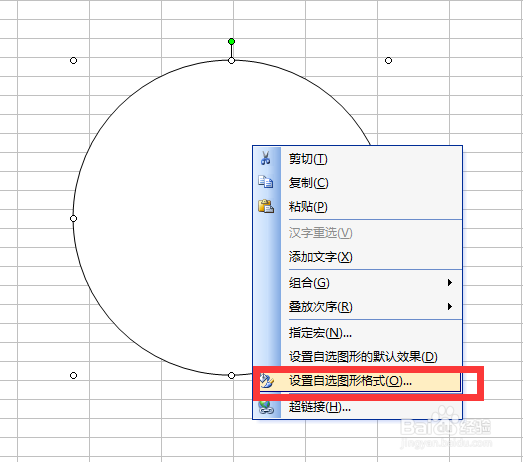Choose 复制(C) from context menu
The image size is (523, 462).
coord(358,183)
